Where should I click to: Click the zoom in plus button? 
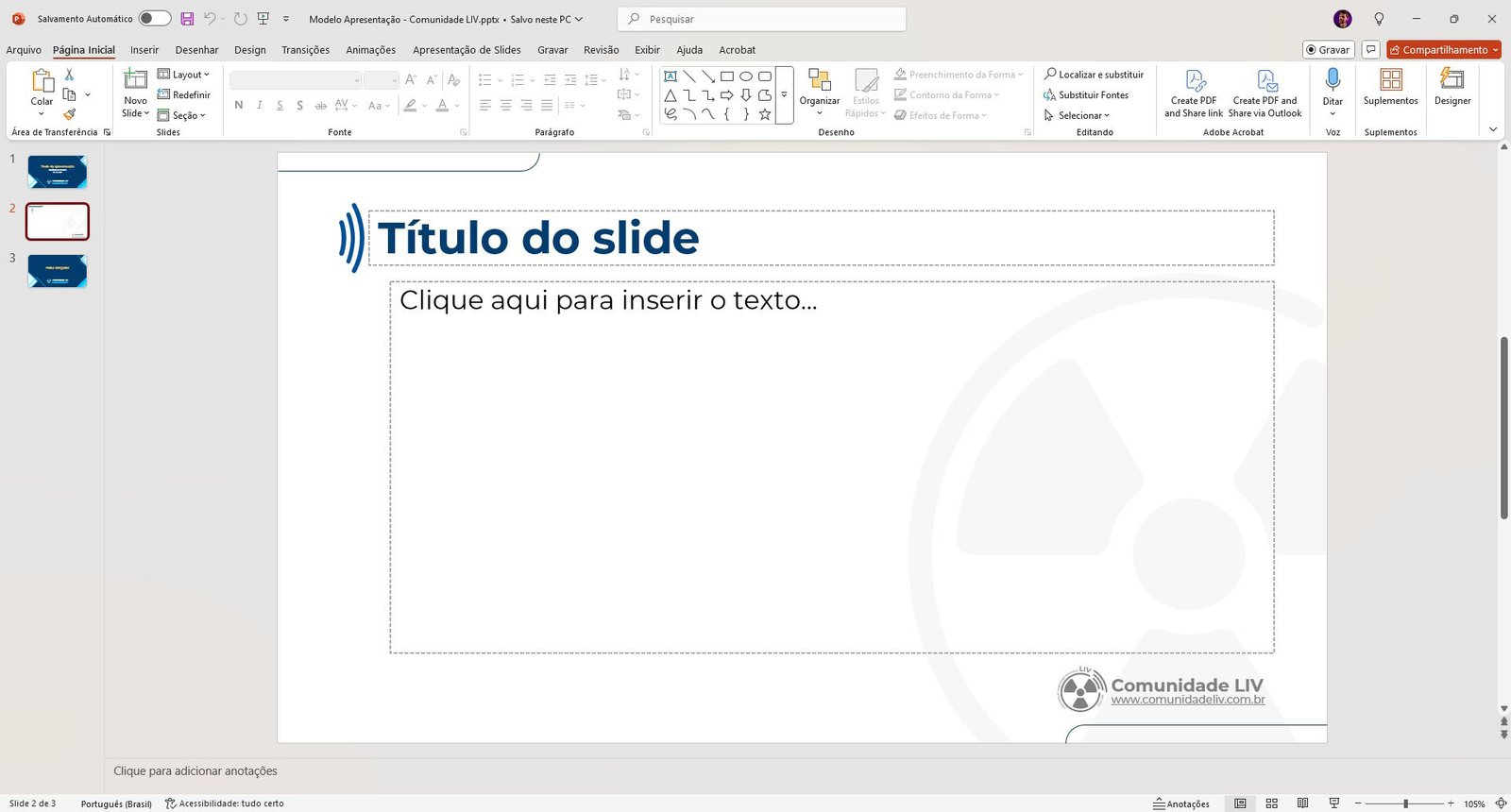coord(1451,804)
